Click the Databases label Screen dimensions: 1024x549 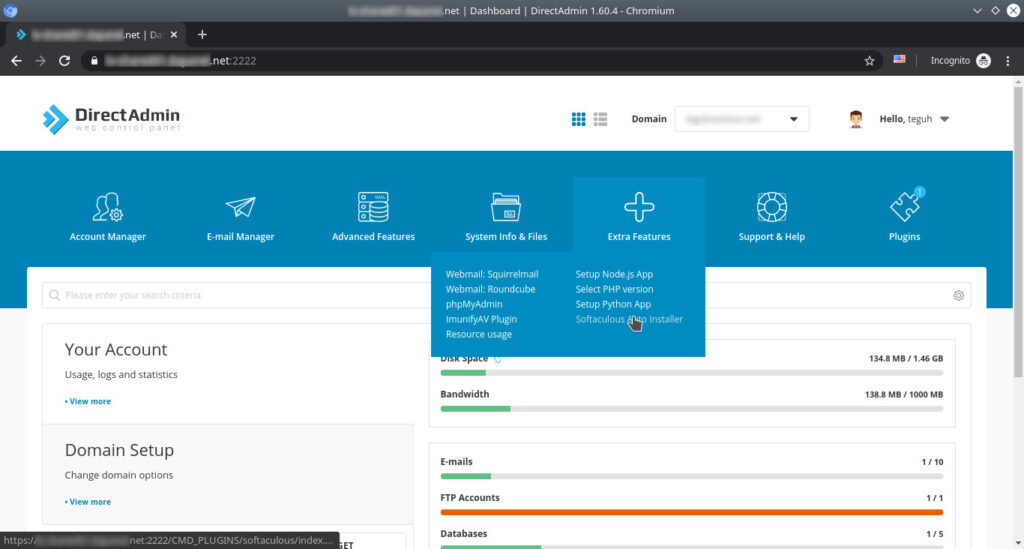[x=464, y=533]
